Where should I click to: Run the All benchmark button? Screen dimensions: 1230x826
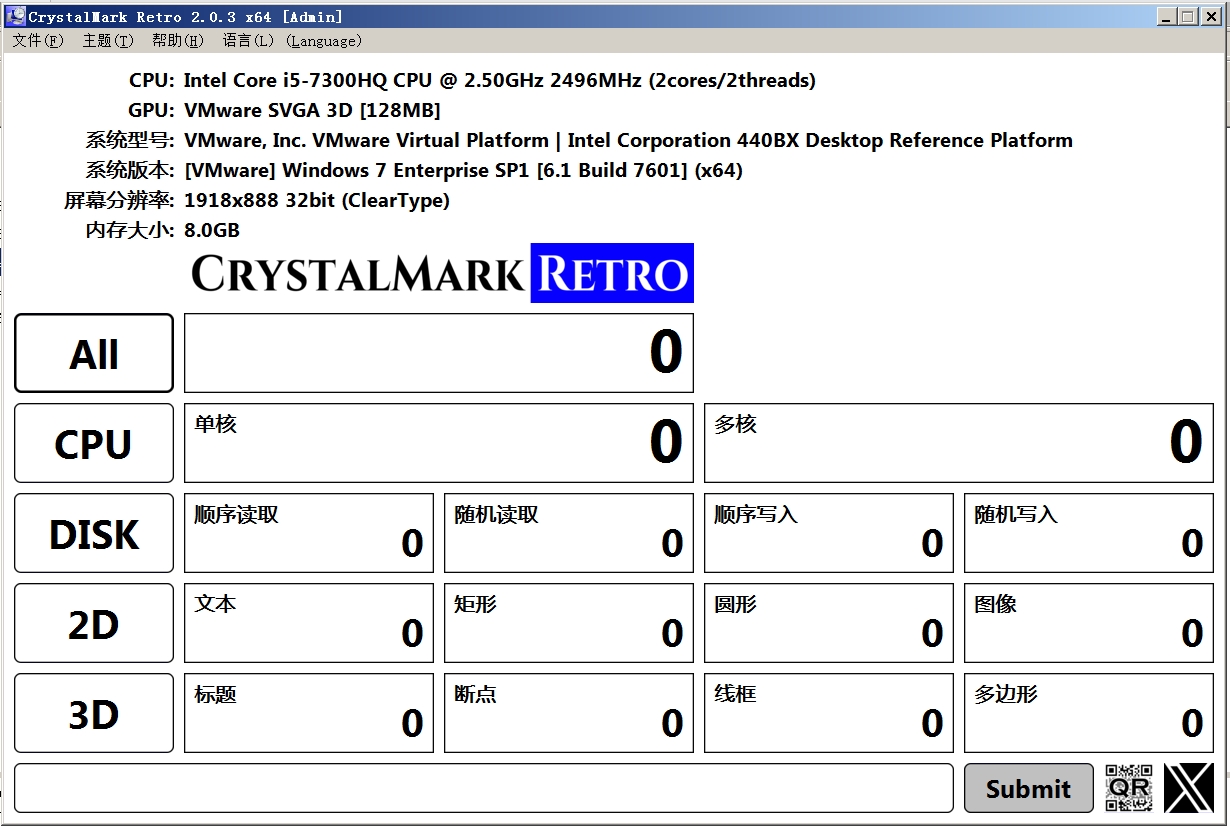click(x=94, y=353)
